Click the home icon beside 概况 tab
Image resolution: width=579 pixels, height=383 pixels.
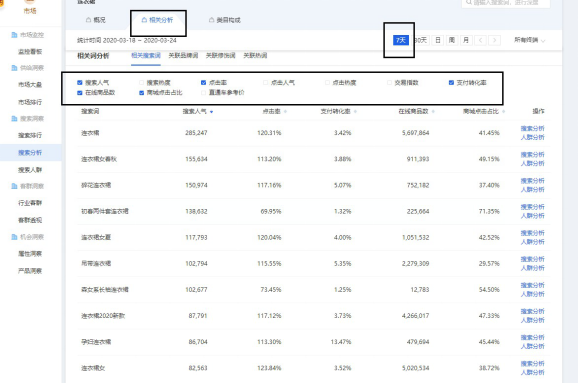tap(88, 20)
